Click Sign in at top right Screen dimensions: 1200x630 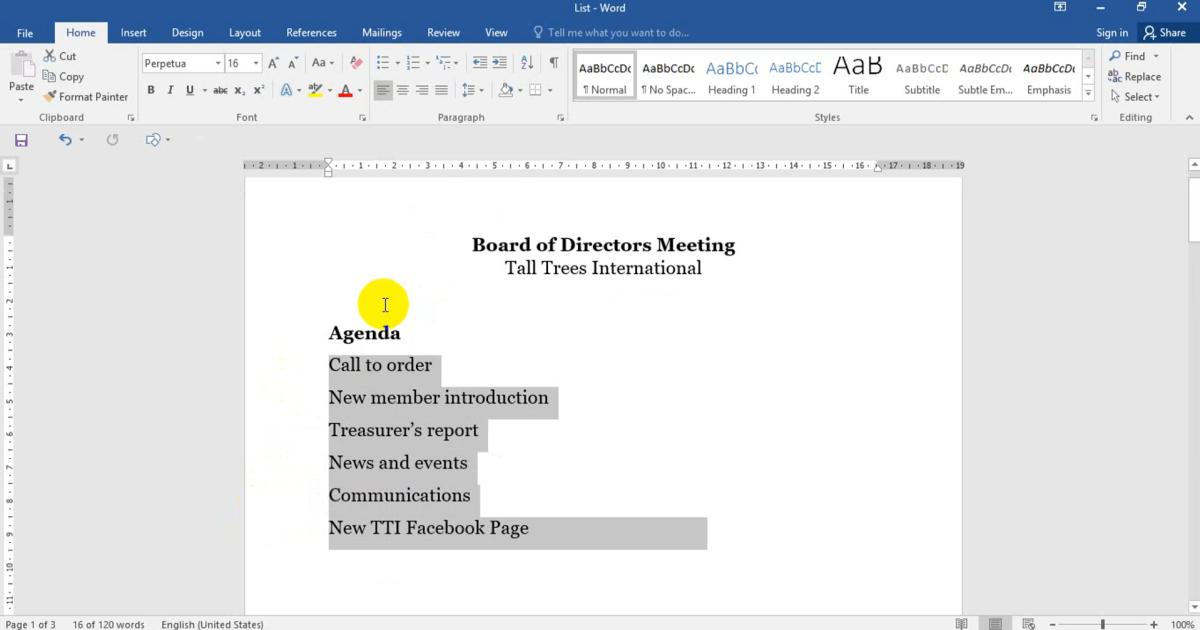[x=1111, y=32]
